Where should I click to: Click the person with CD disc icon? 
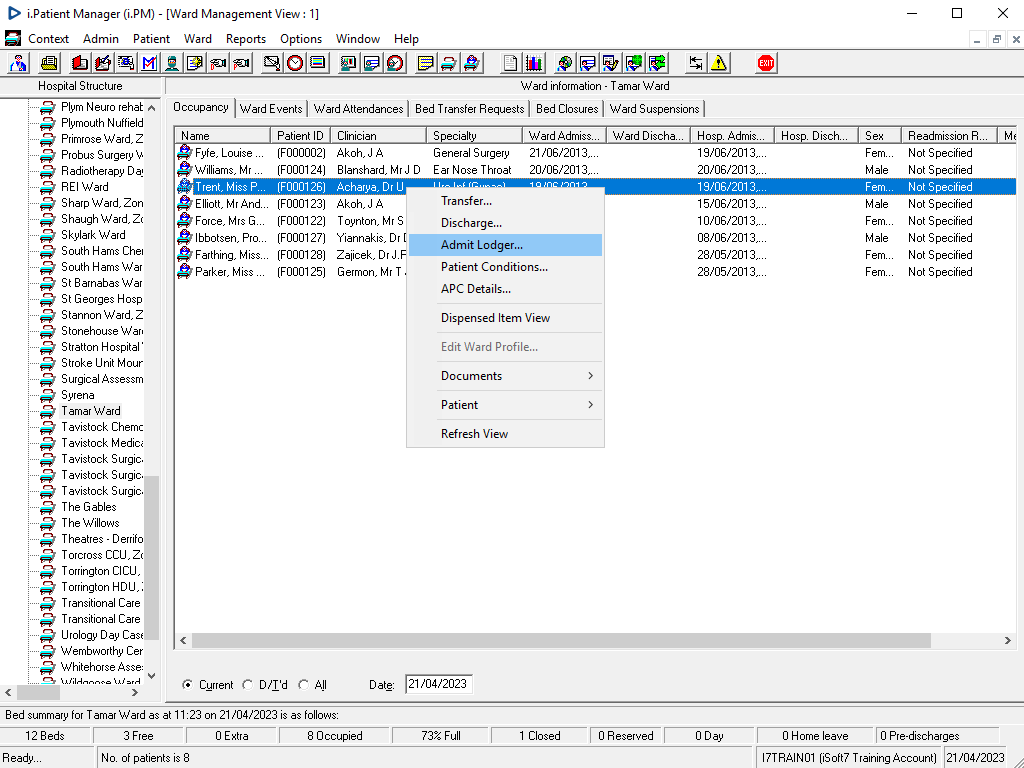[564, 63]
